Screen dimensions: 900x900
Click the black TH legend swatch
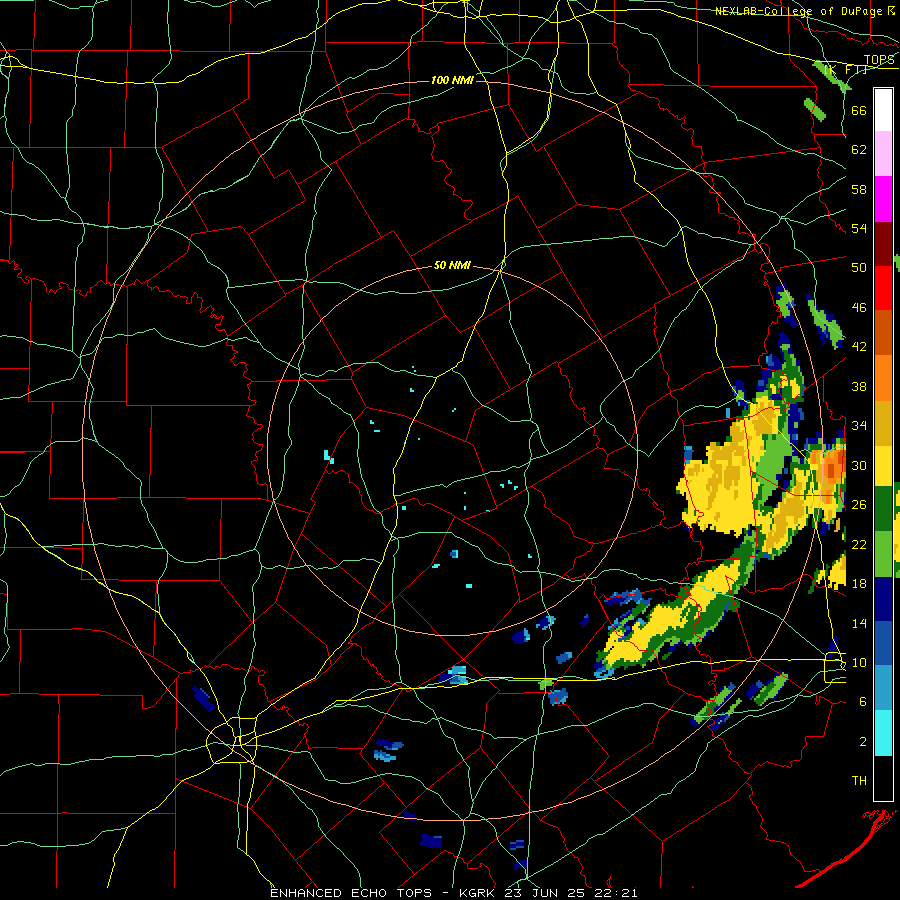(883, 778)
